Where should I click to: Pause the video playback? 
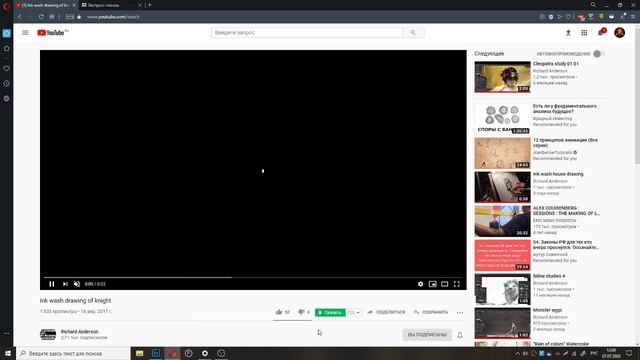click(52, 284)
